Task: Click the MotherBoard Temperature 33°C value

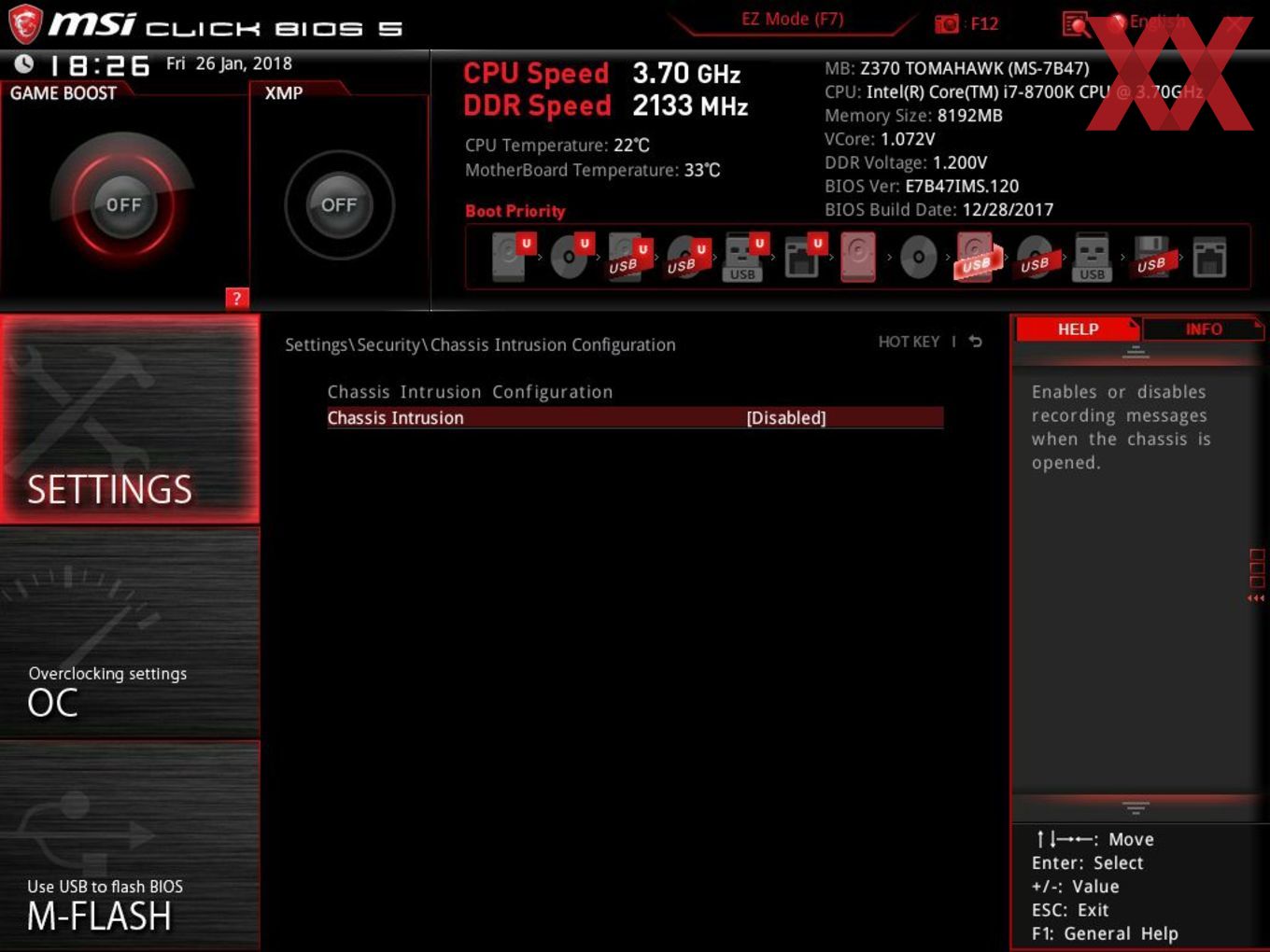Action: pyautogui.click(x=702, y=170)
